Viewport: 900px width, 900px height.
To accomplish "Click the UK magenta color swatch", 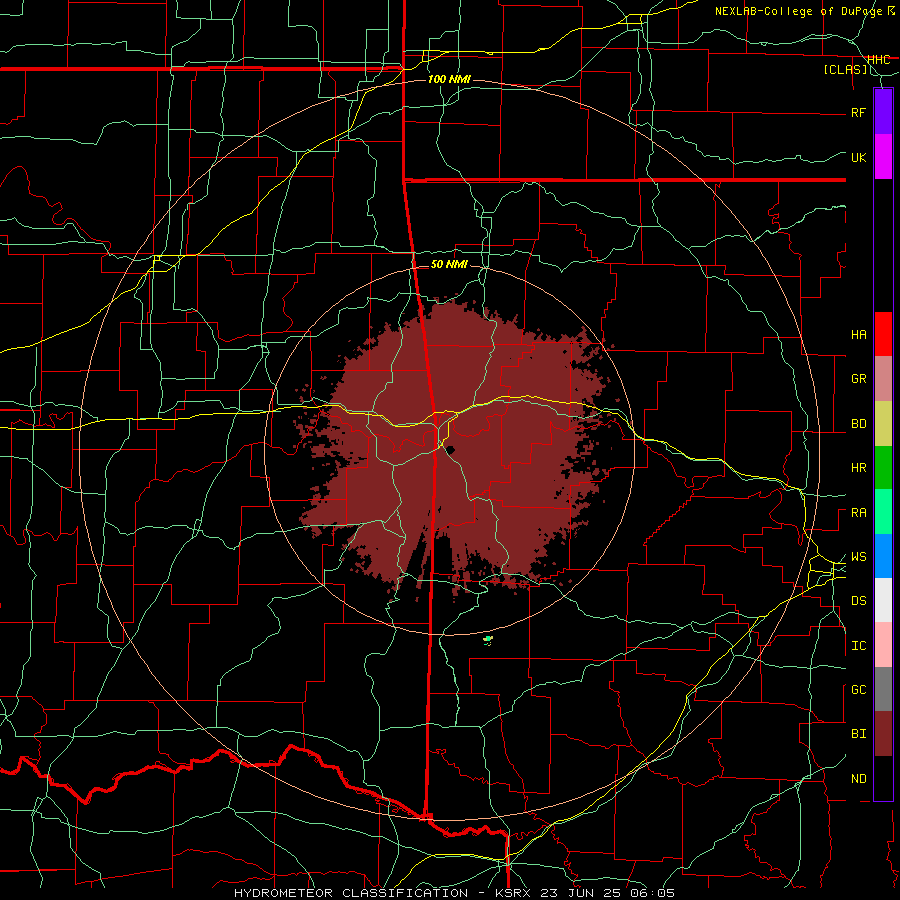I will click(883, 157).
